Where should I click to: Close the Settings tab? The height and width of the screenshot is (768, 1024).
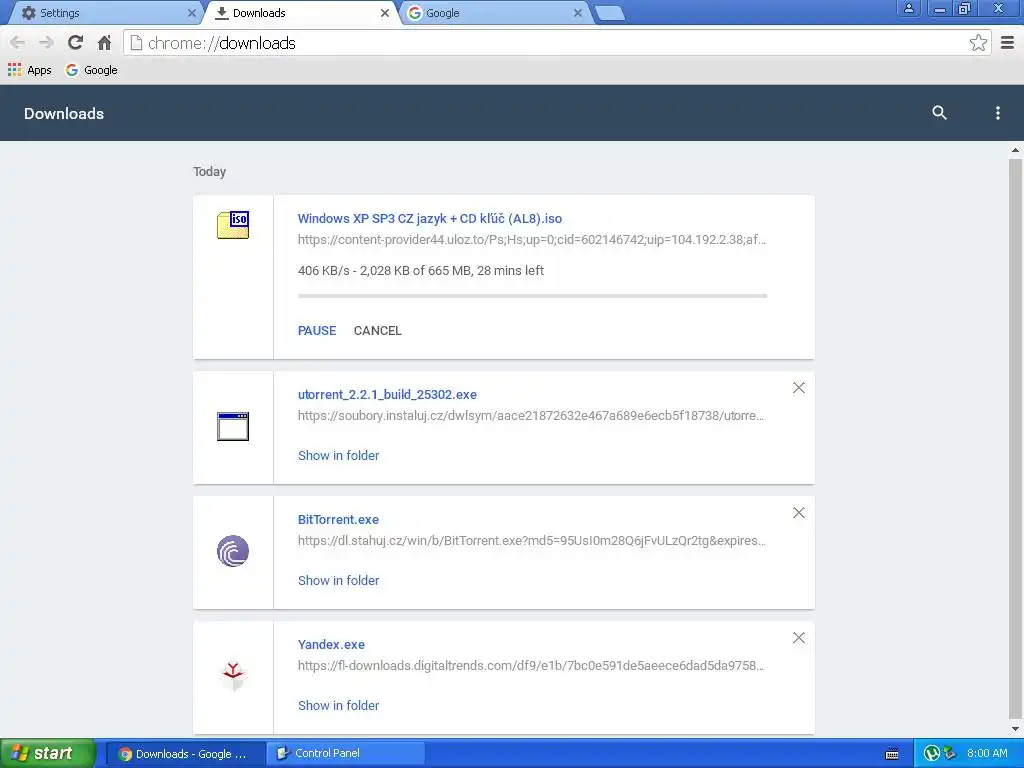pyautogui.click(x=191, y=13)
